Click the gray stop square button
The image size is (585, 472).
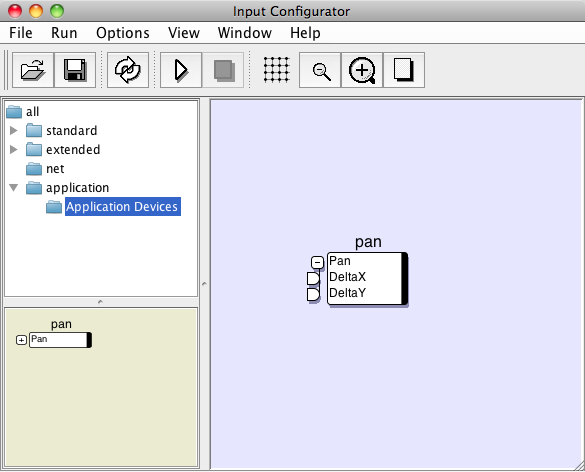click(223, 70)
